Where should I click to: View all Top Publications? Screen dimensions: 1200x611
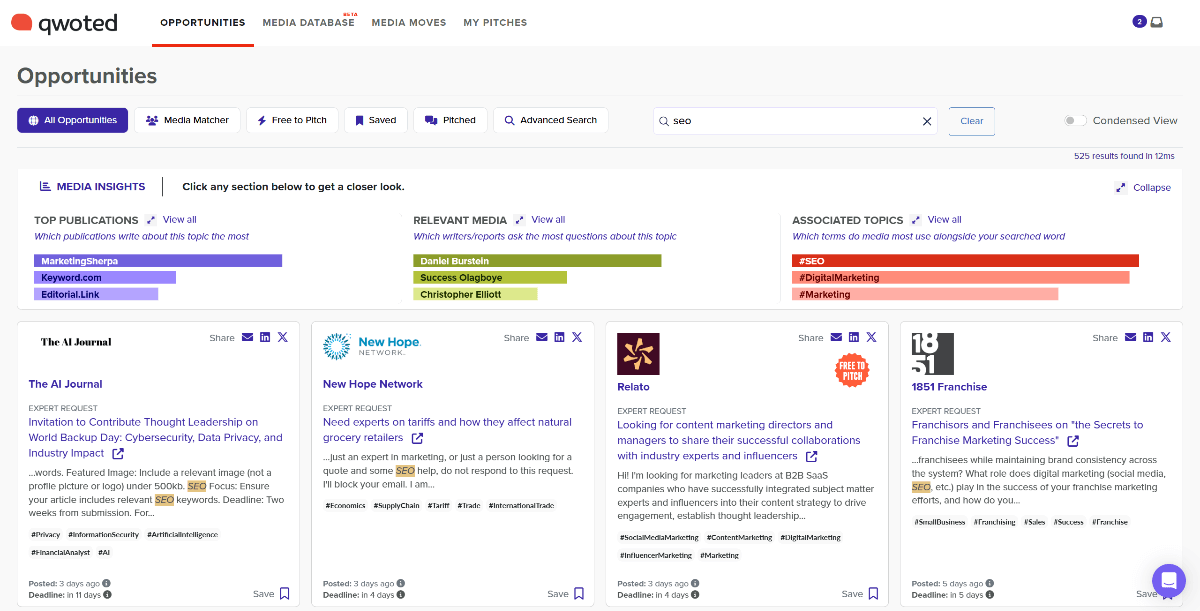(x=171, y=220)
